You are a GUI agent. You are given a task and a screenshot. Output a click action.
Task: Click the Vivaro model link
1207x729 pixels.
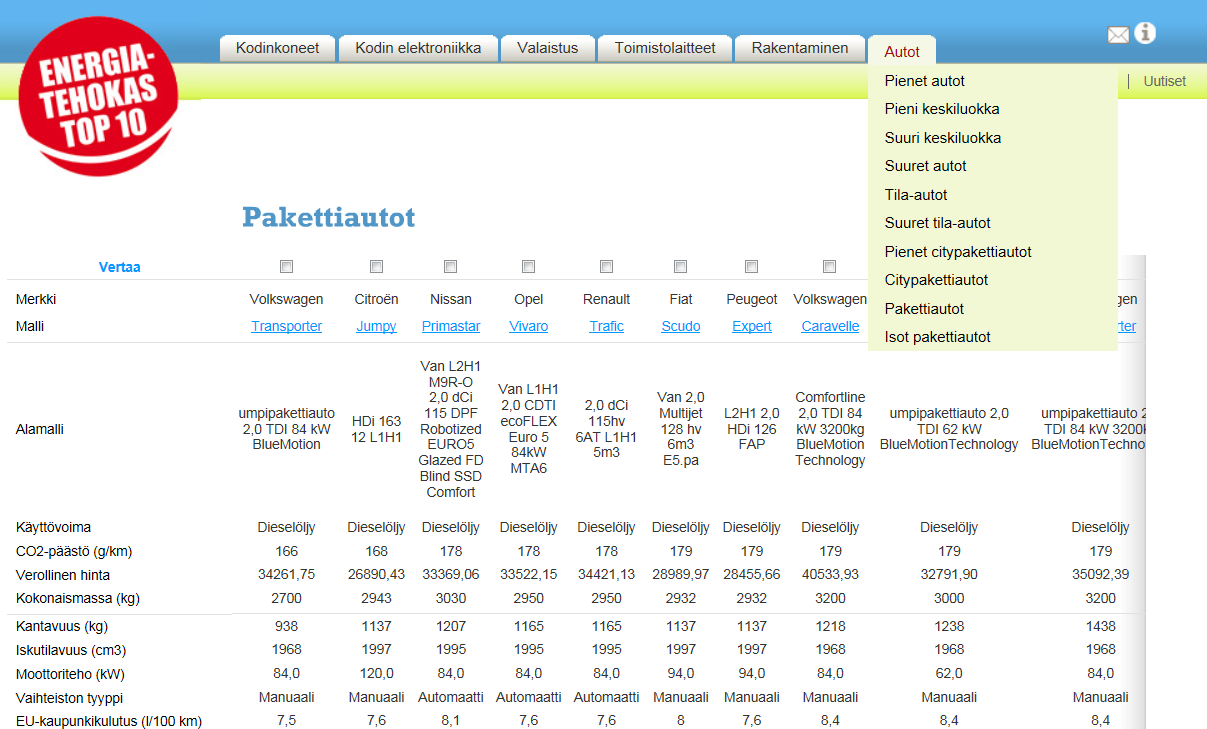tap(529, 326)
